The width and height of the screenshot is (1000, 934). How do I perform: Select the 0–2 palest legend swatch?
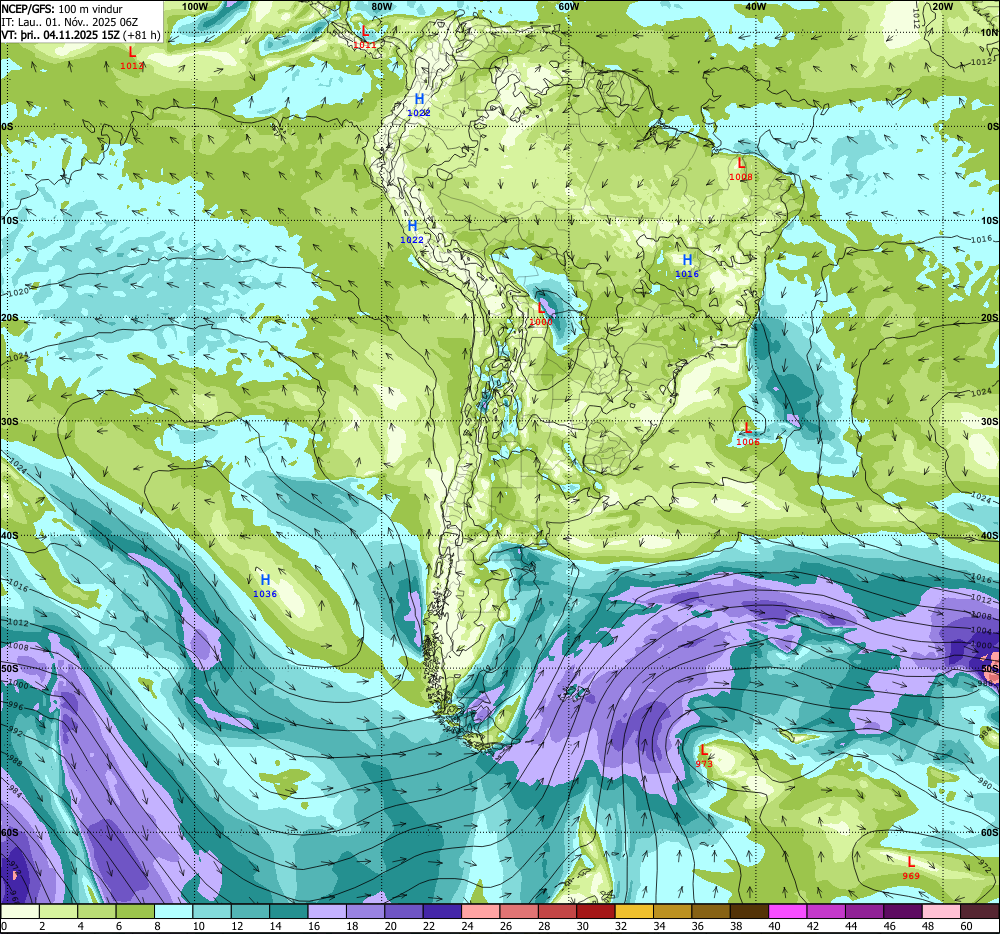pos(20,912)
